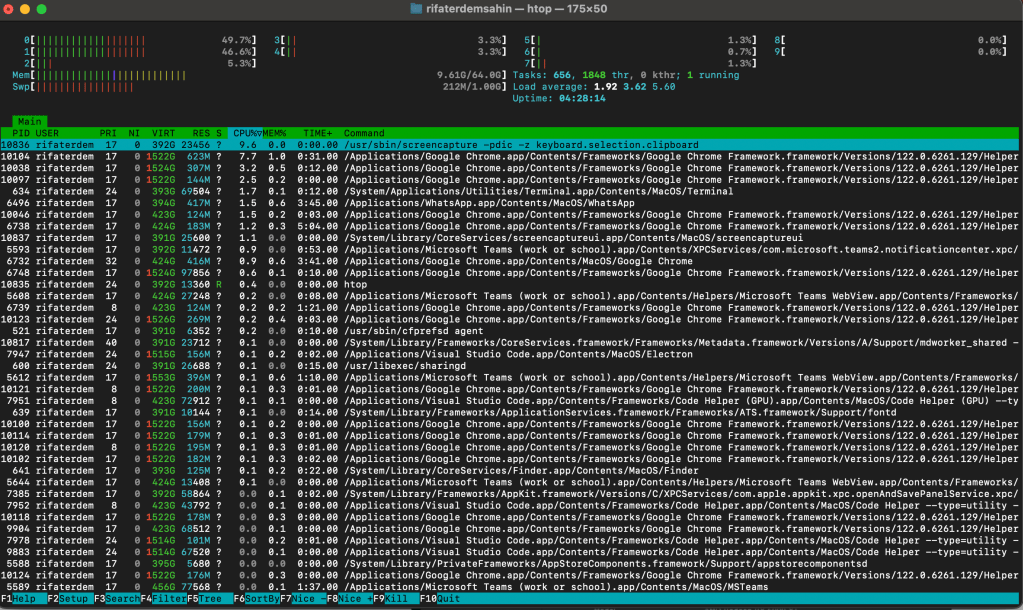Screen dimensions: 1023x610
Task: Click F7 Nice minus button
Action: coord(303,599)
